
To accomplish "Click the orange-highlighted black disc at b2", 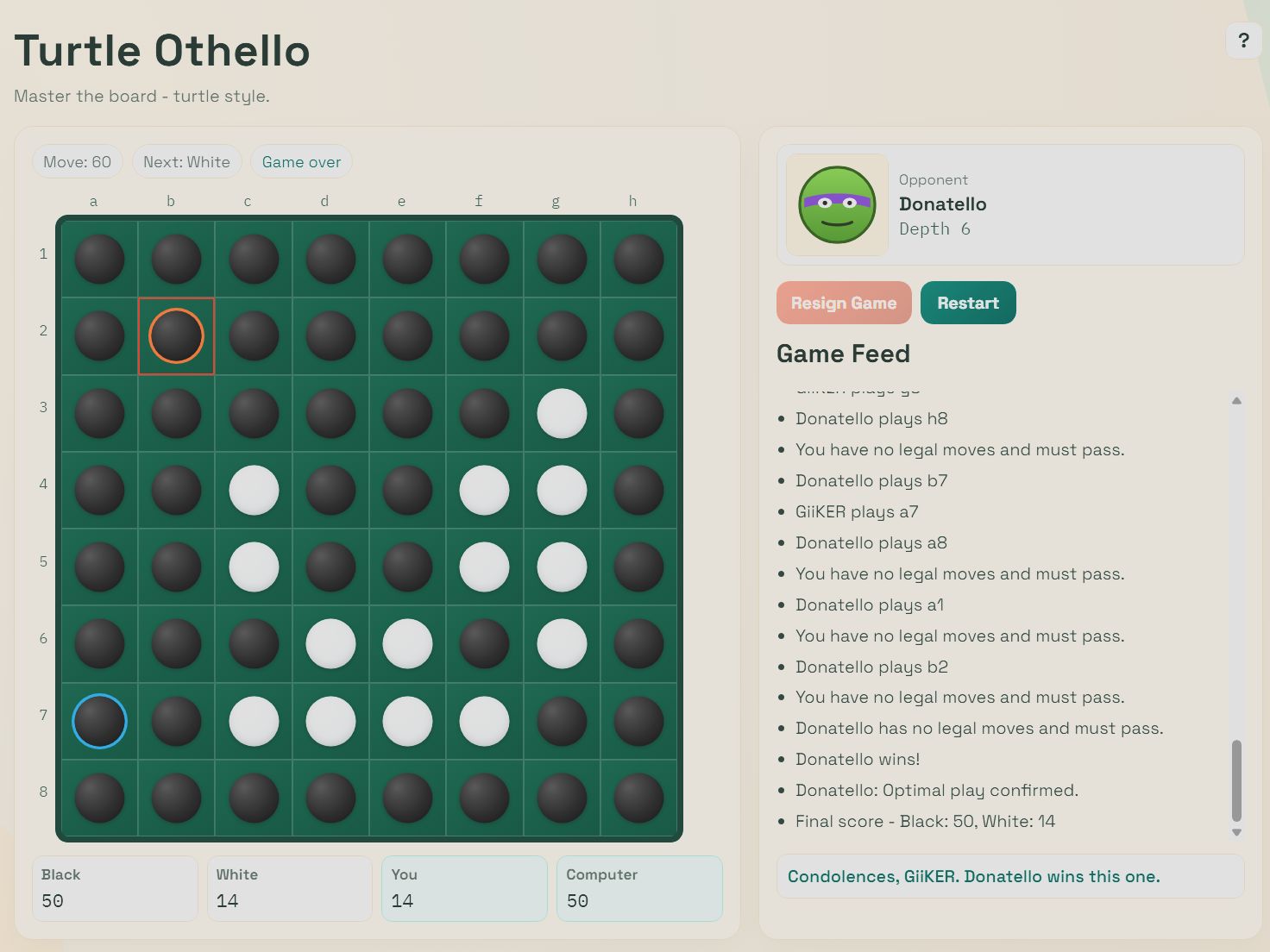I will [x=176, y=336].
